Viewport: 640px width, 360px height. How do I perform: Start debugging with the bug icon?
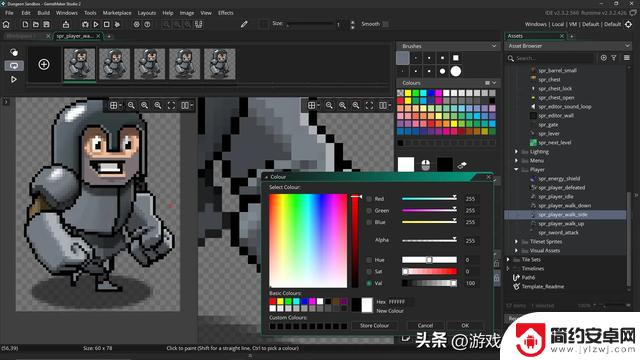click(85, 24)
